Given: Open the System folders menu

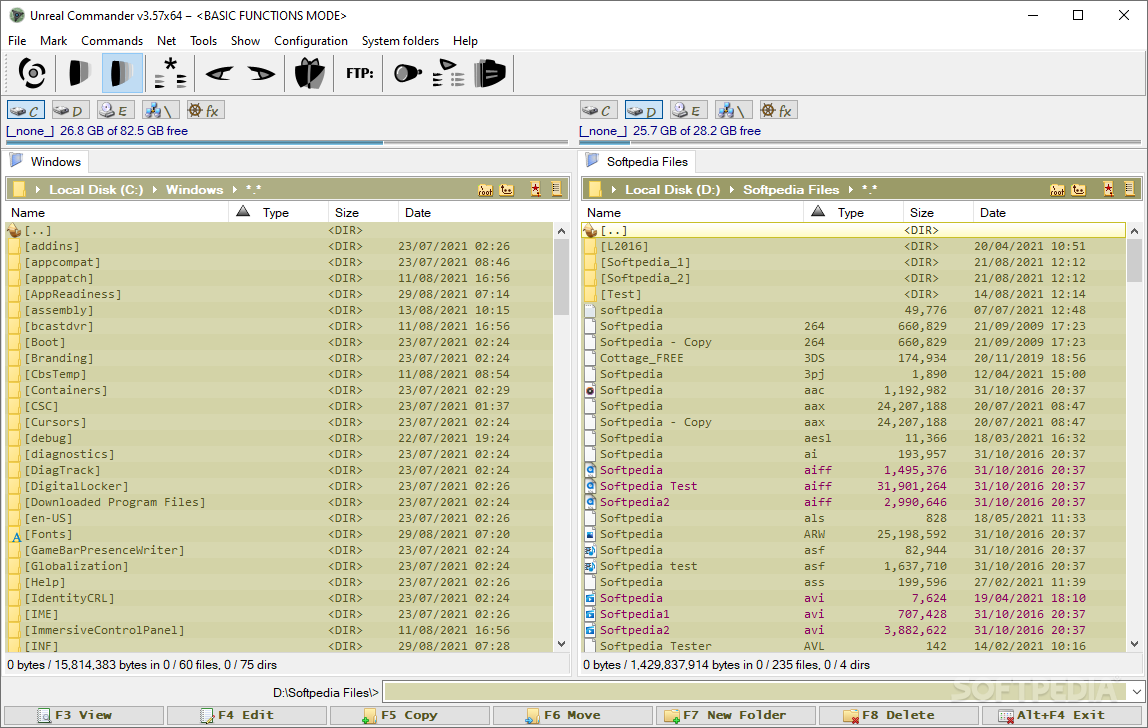Looking at the screenshot, I should (400, 41).
